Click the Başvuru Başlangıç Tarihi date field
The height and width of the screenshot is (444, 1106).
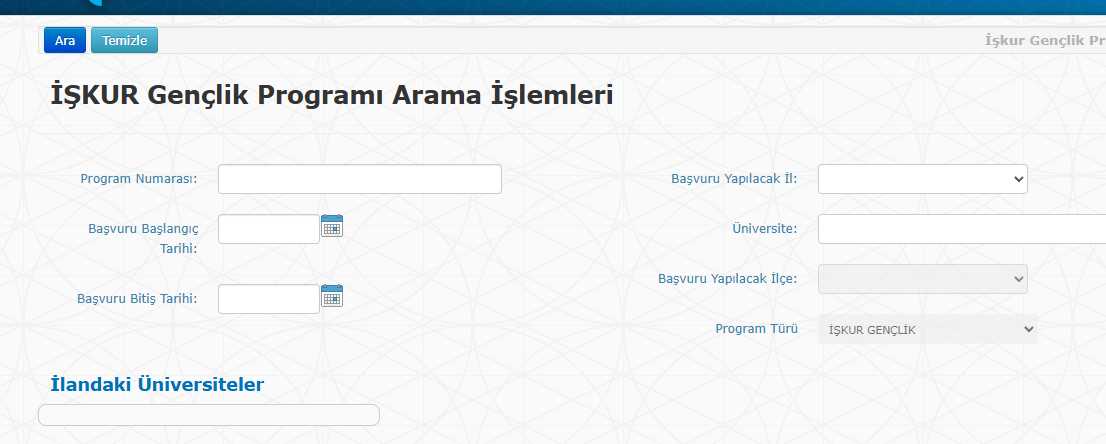click(x=268, y=229)
